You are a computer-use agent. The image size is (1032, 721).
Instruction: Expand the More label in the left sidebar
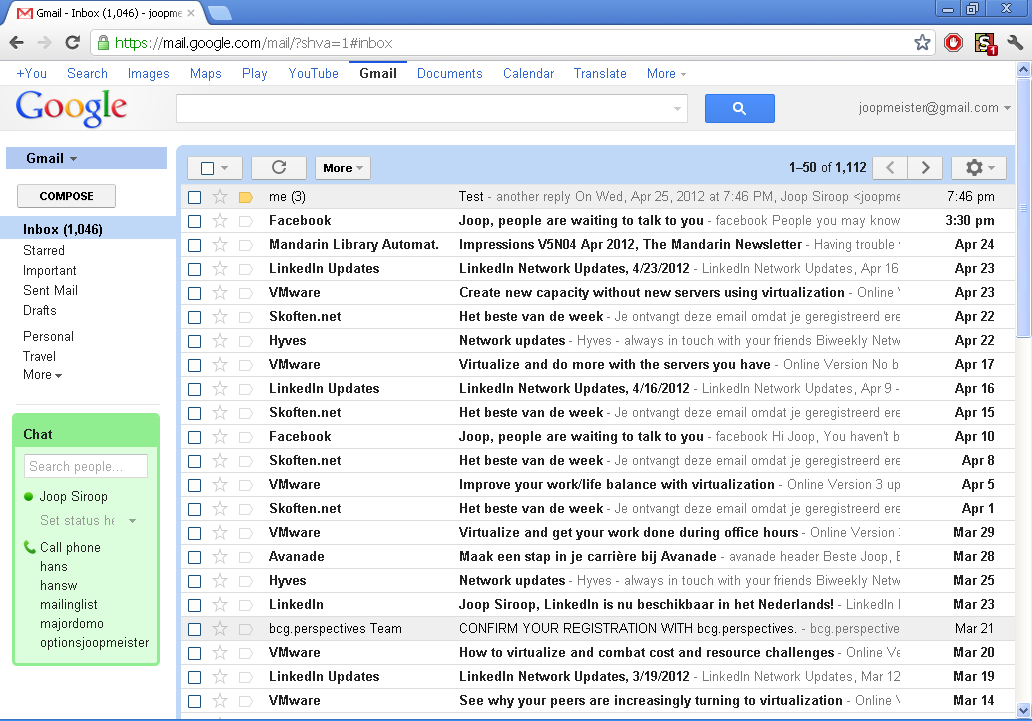(42, 375)
